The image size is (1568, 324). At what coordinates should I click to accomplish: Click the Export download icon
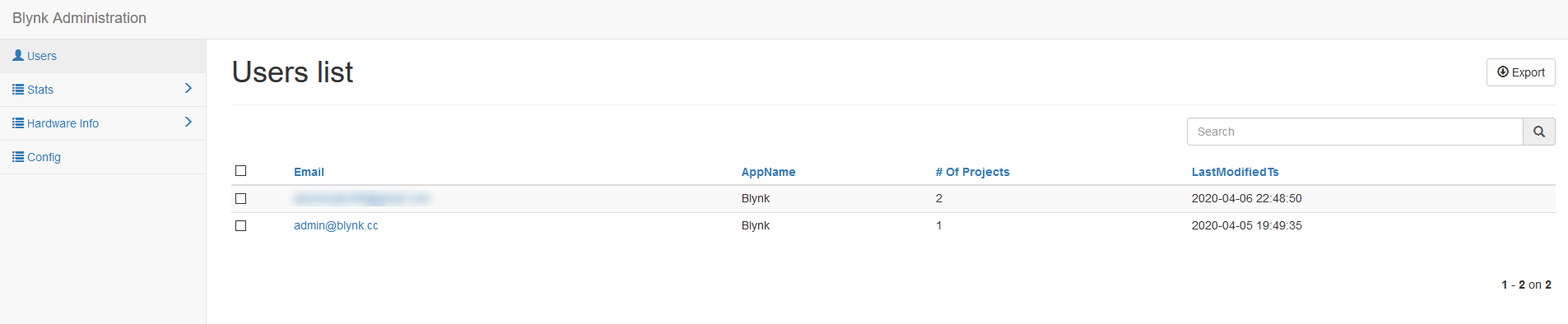click(1502, 72)
